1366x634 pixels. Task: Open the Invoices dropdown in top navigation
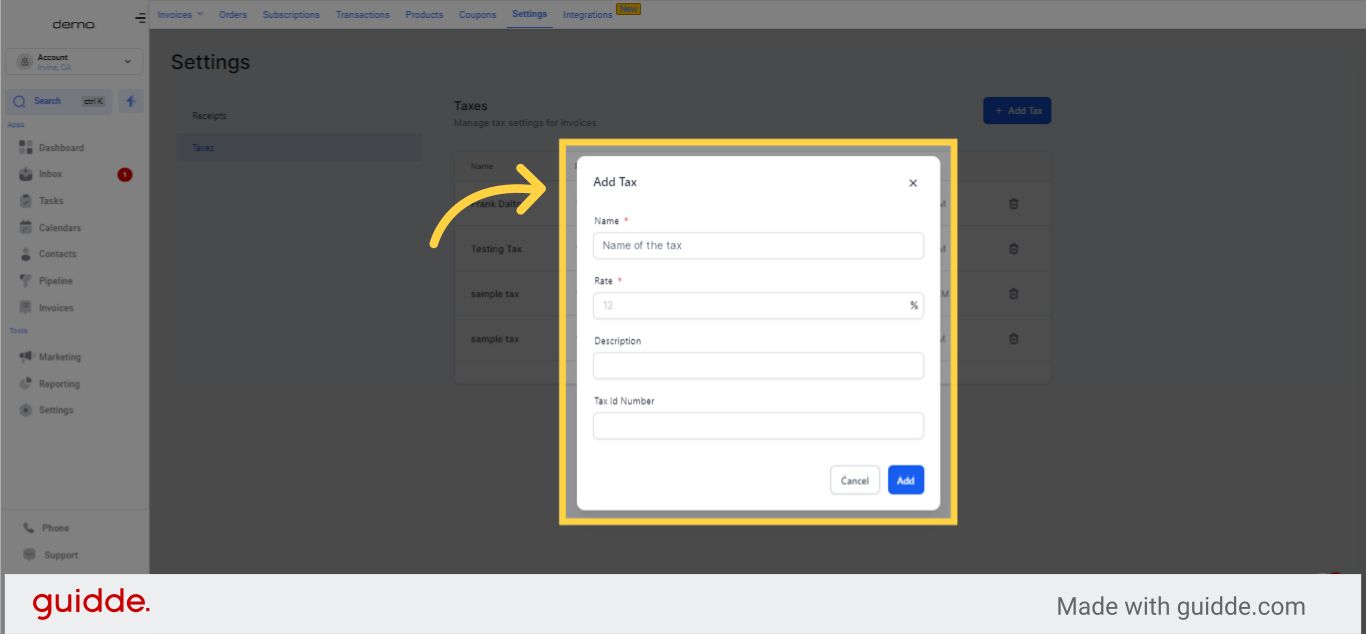pos(180,14)
